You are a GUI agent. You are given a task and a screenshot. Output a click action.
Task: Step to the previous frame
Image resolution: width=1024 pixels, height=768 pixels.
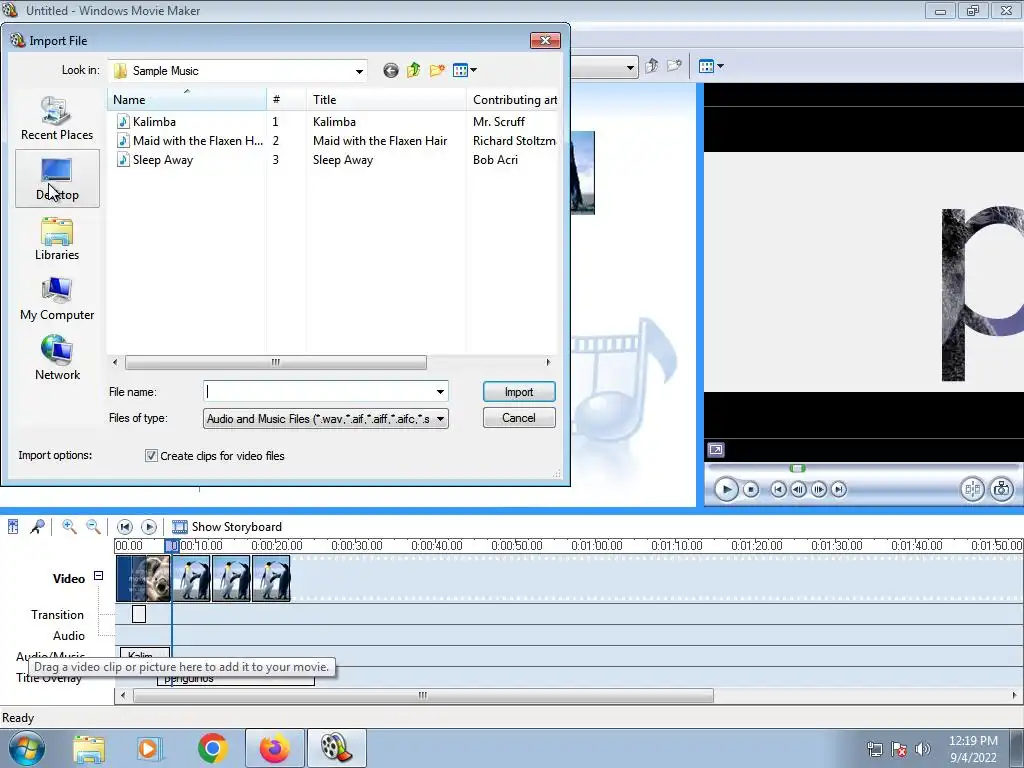click(x=798, y=489)
